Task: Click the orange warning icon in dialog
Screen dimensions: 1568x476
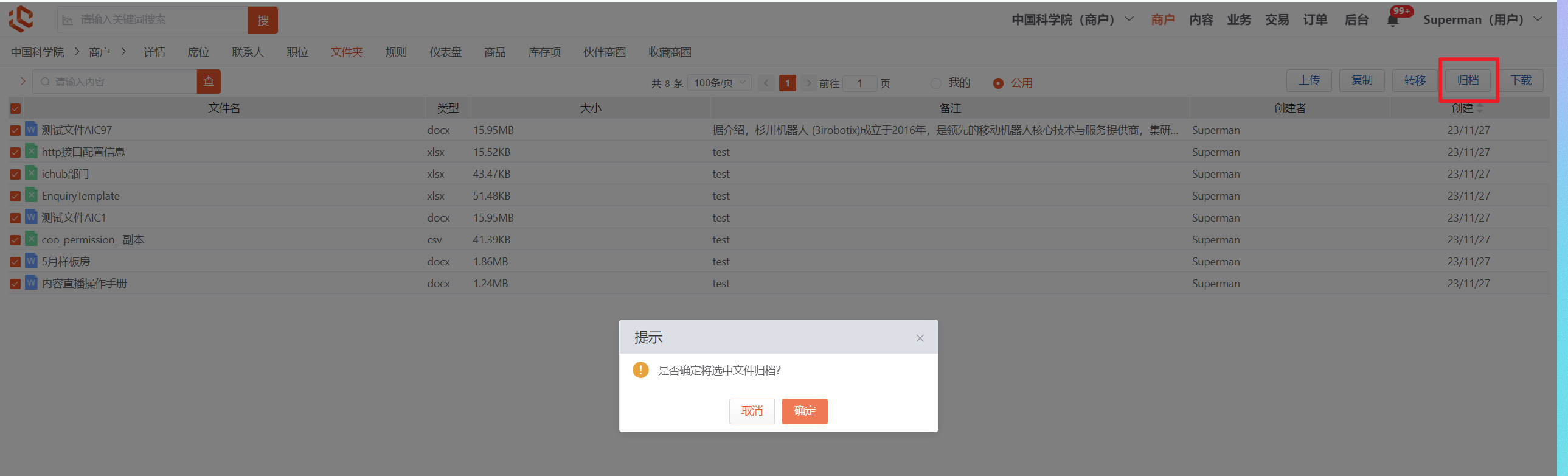Action: 640,370
